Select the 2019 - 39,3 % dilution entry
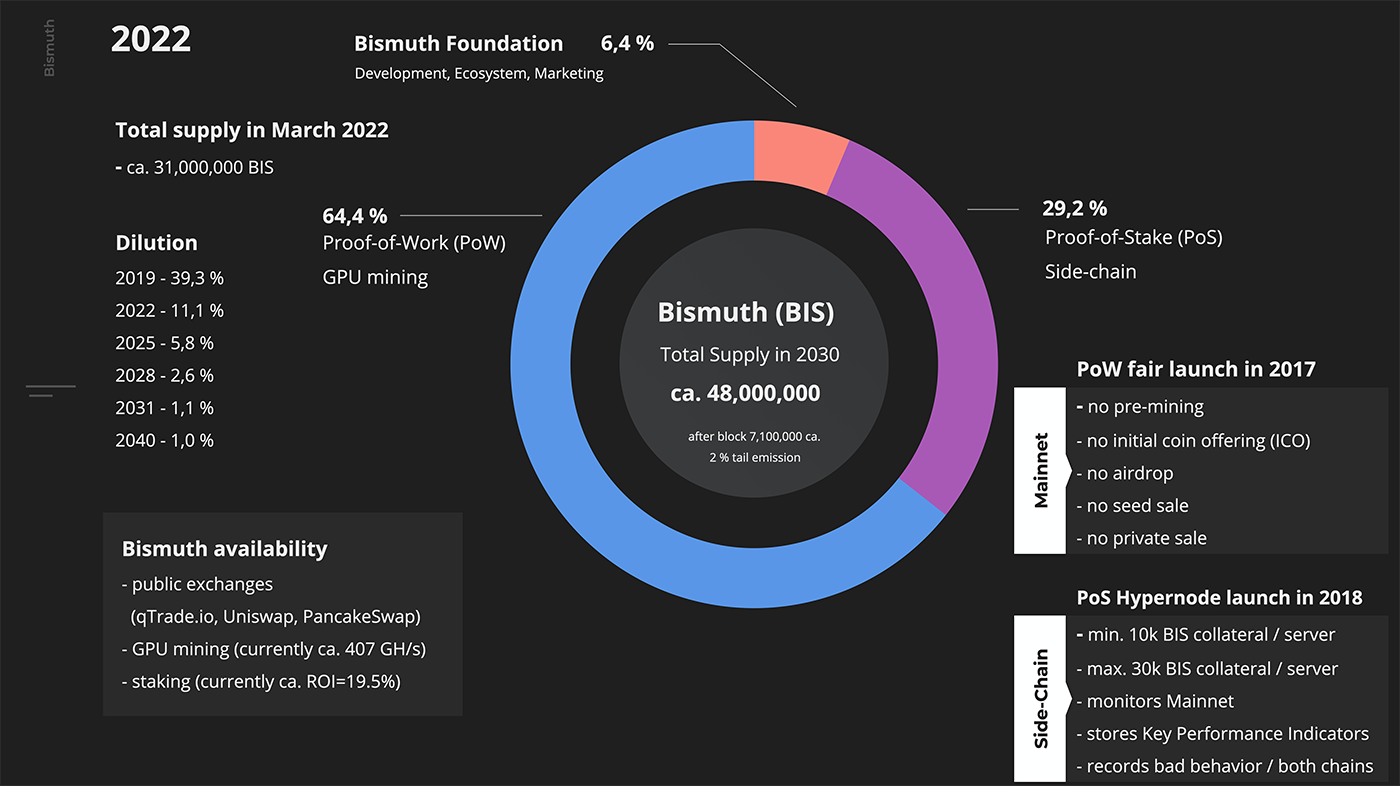The image size is (1400, 786). click(170, 278)
